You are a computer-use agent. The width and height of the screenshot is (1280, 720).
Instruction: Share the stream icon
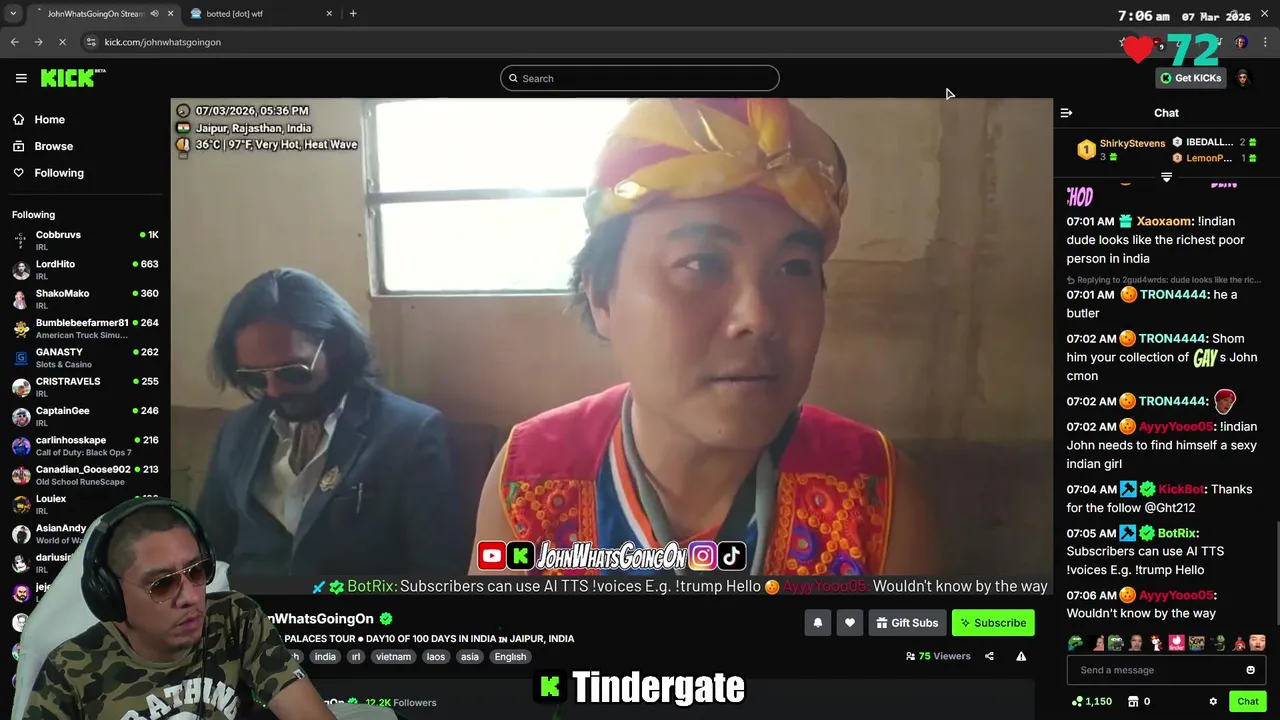(989, 656)
